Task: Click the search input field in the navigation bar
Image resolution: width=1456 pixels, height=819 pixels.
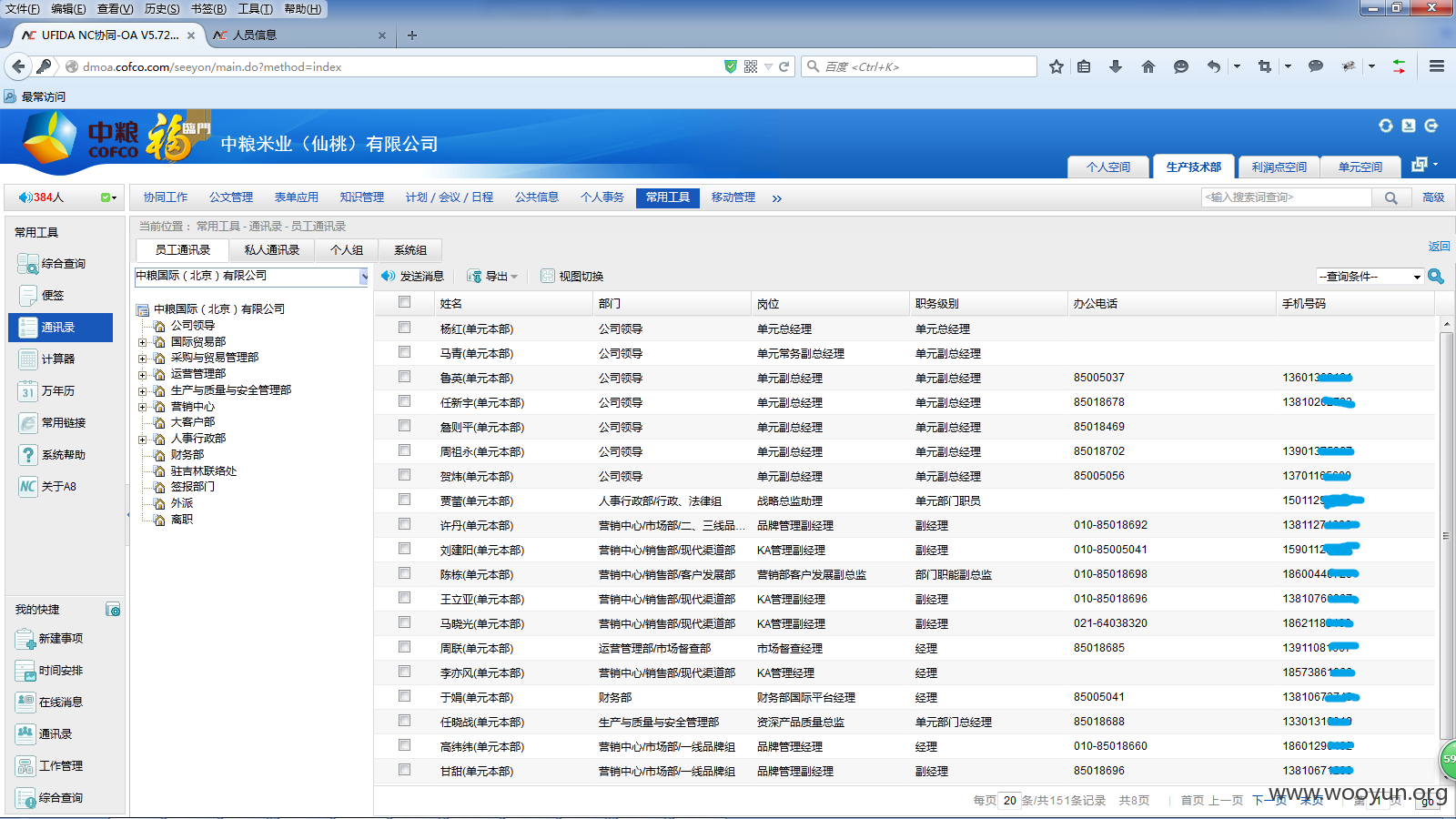Action: (x=1287, y=197)
